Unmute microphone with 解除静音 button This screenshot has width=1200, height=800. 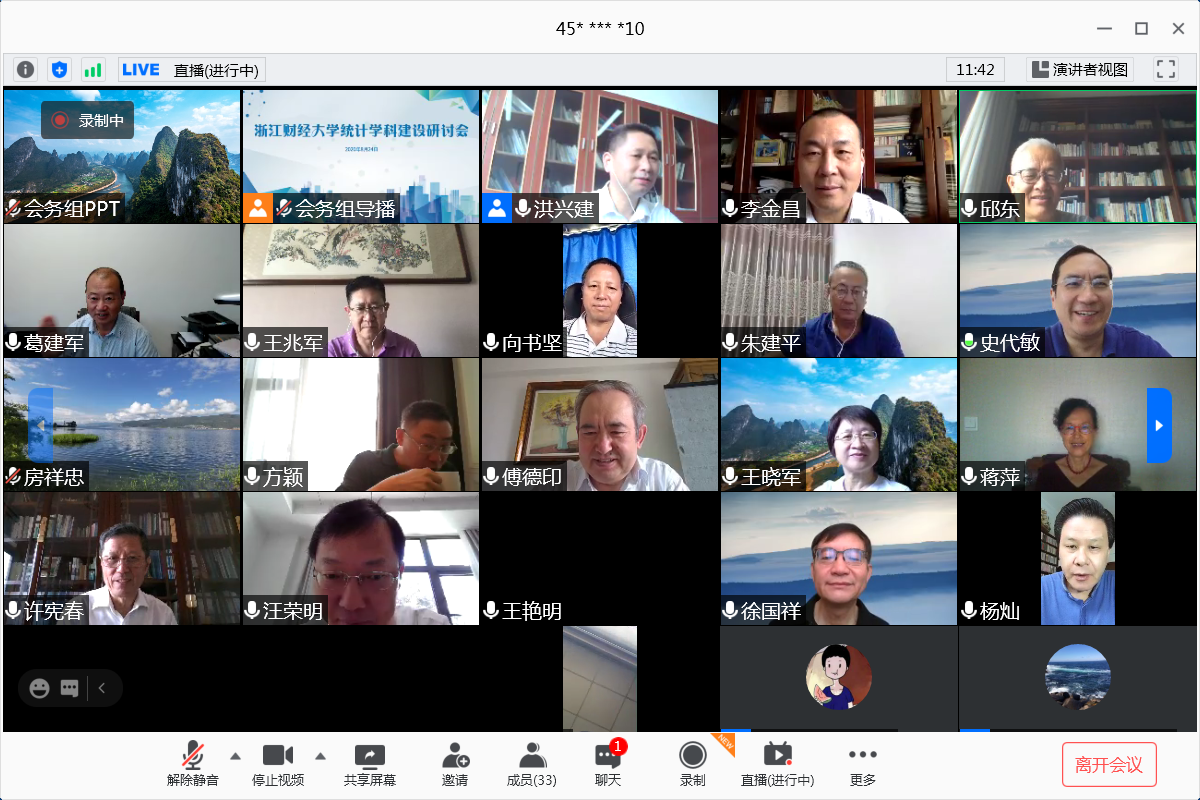click(192, 764)
